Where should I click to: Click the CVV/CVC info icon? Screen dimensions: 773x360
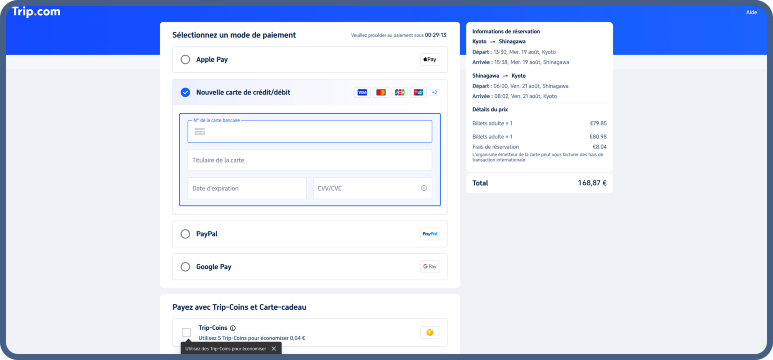click(423, 188)
